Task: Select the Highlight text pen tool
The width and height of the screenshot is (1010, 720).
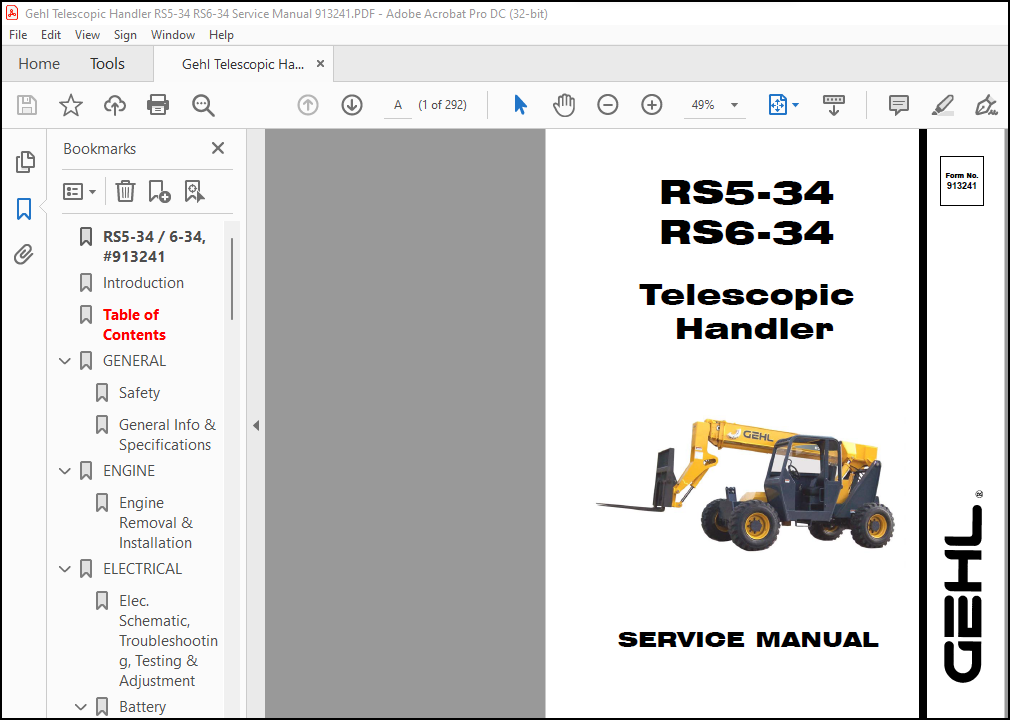Action: coord(942,105)
